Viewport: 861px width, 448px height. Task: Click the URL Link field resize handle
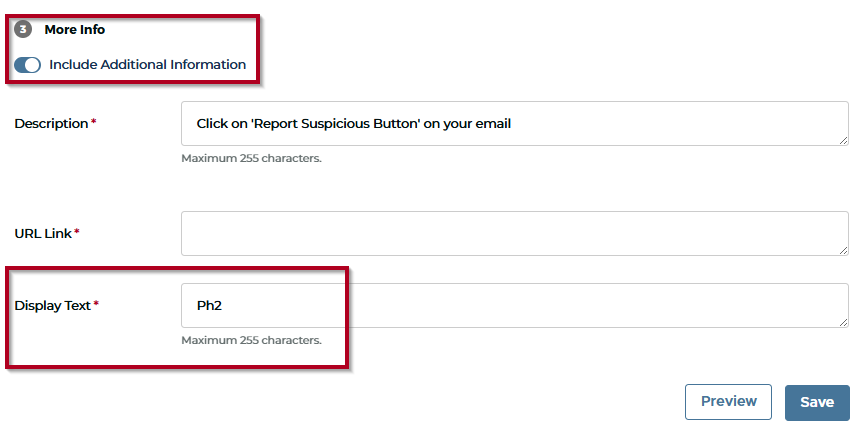[843, 250]
